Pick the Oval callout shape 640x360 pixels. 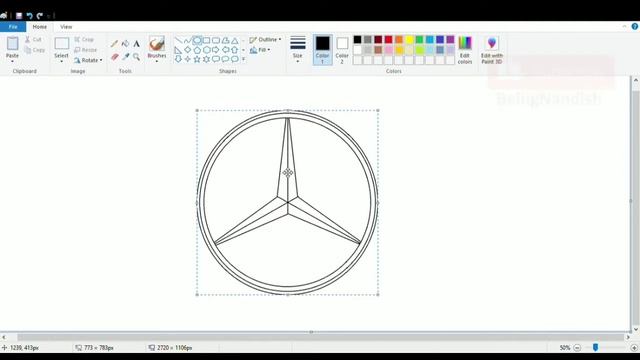[x=225, y=59]
